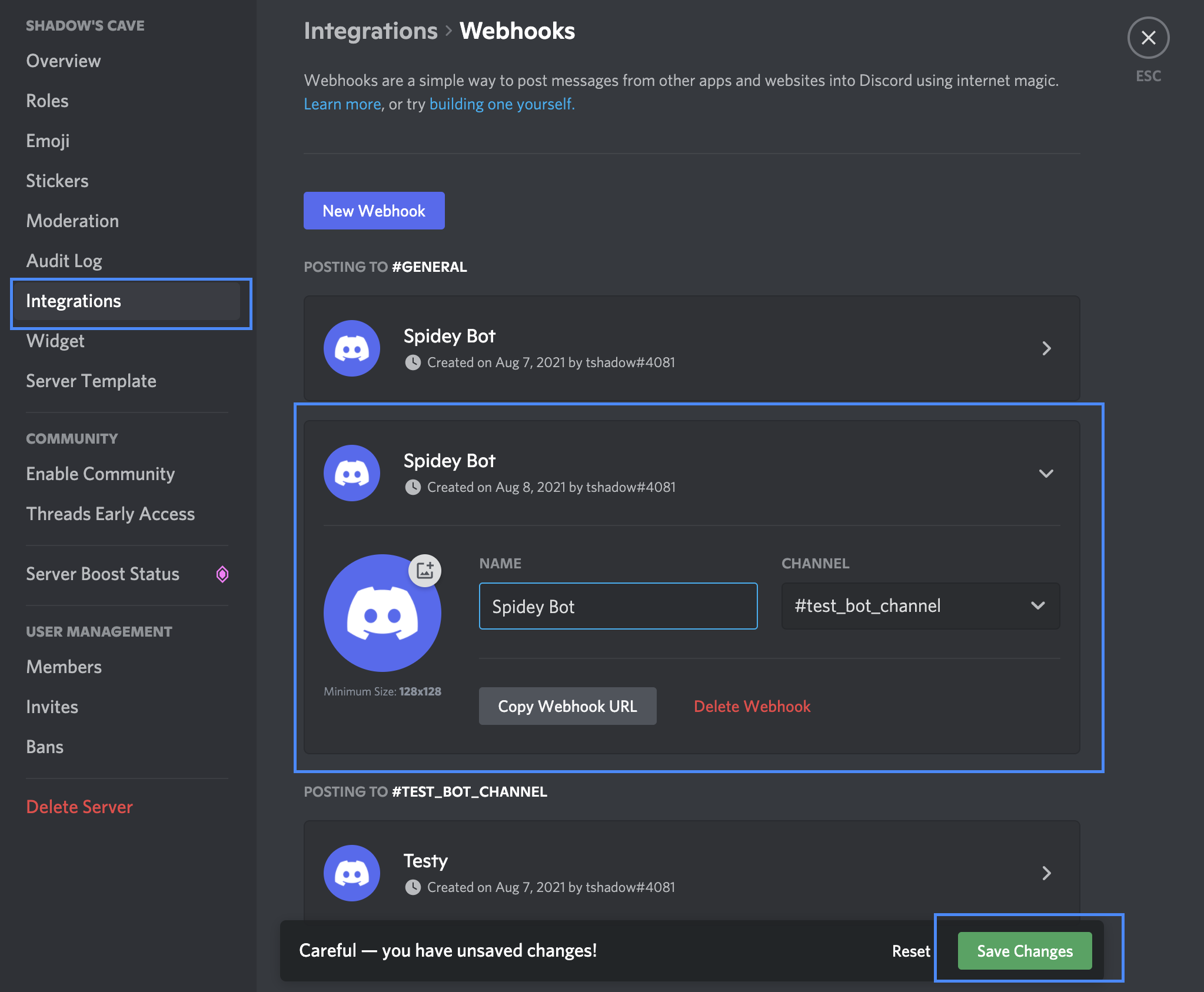The image size is (1204, 992).
Task: Click the New Webhook button
Action: tap(374, 210)
